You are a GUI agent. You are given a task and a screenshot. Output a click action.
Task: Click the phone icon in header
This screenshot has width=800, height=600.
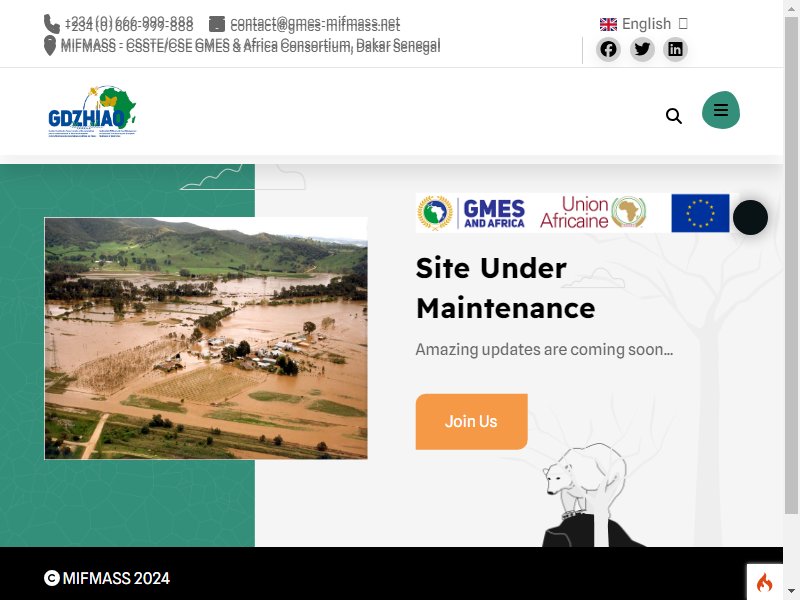pyautogui.click(x=52, y=24)
